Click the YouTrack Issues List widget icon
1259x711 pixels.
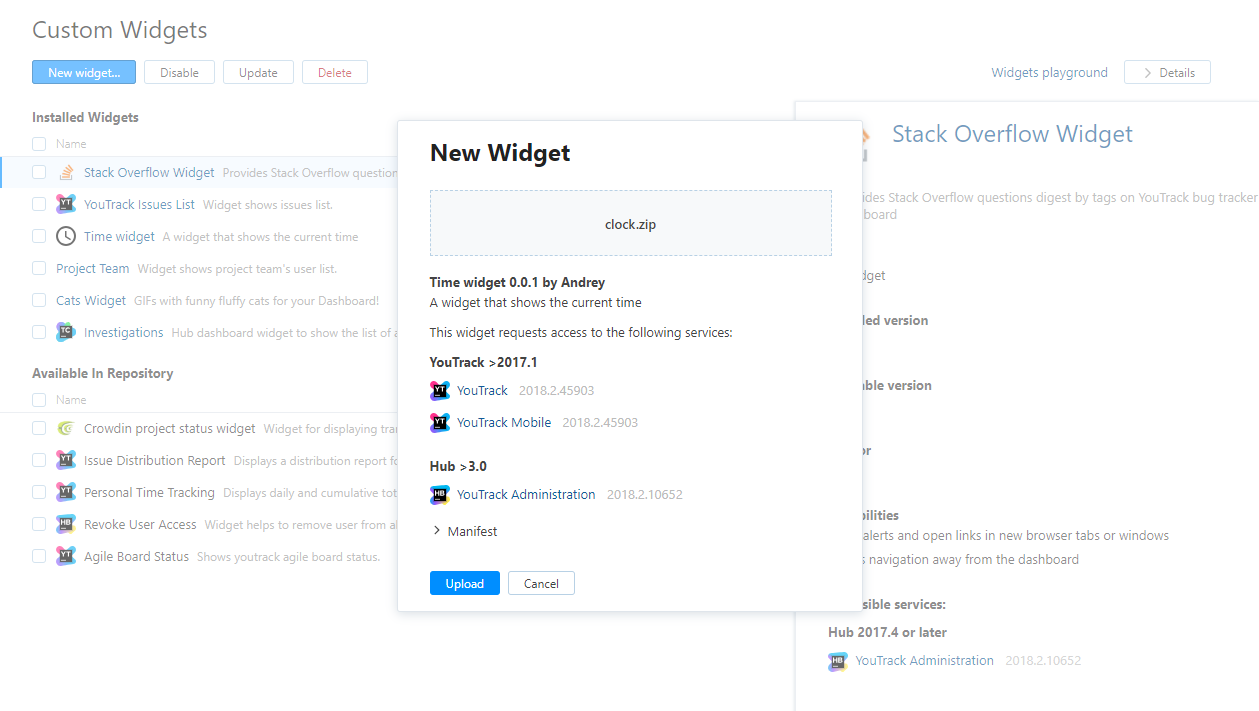pos(66,205)
